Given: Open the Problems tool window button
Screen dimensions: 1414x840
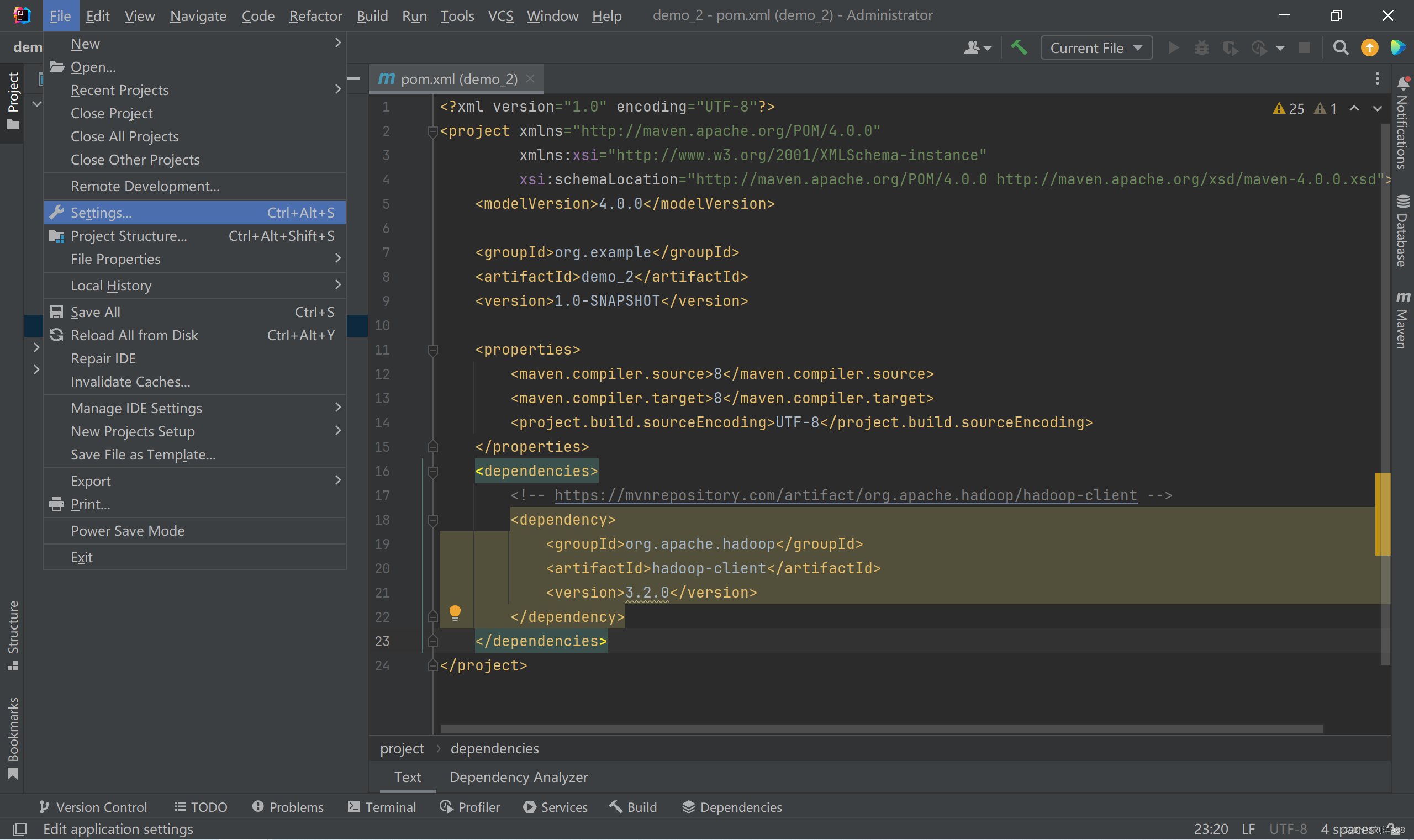Looking at the screenshot, I should 288,807.
